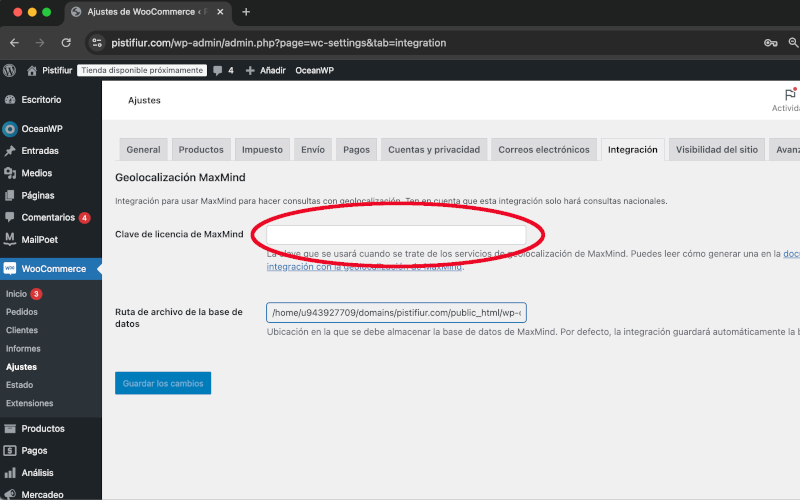Click OceanWP in the admin bar
The width and height of the screenshot is (800, 500).
pyautogui.click(x=314, y=70)
